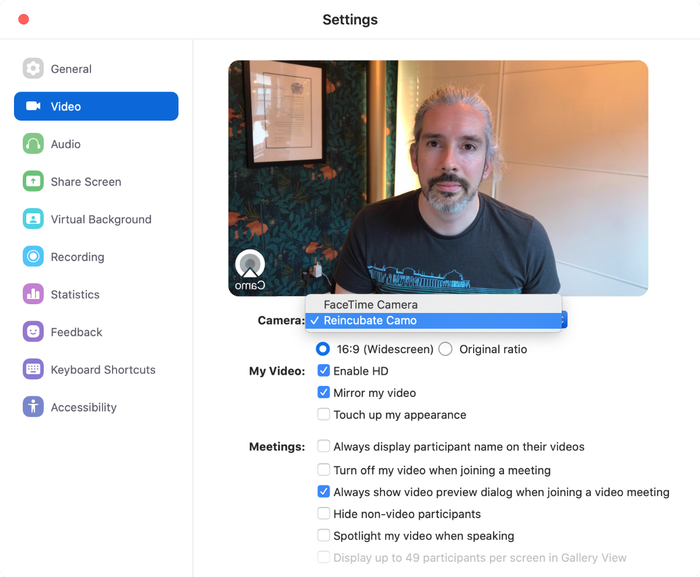Click the Keyboard Shortcuts keyboard icon
This screenshot has height=577, width=700.
[33, 369]
